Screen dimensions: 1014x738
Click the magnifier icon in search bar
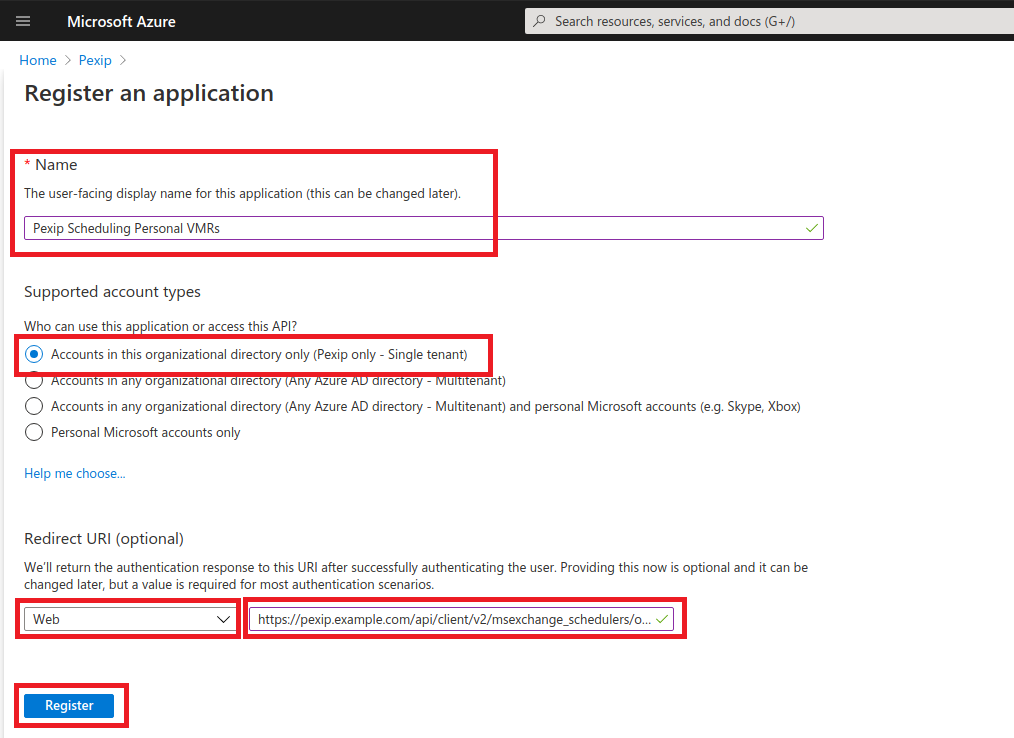(x=540, y=21)
